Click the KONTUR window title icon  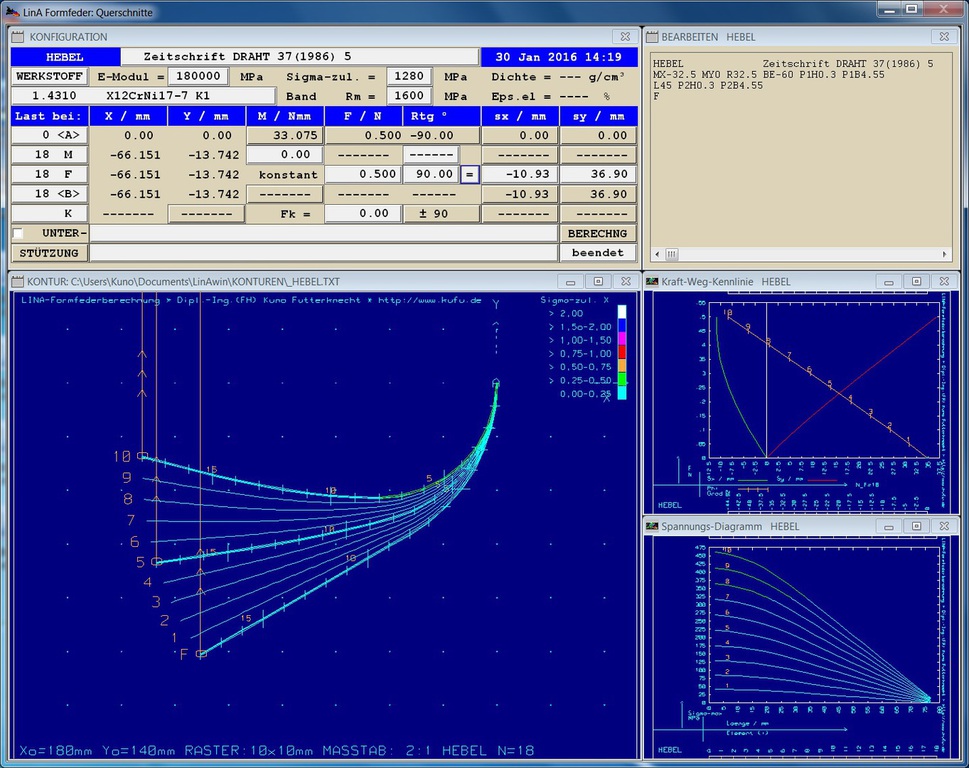point(18,282)
